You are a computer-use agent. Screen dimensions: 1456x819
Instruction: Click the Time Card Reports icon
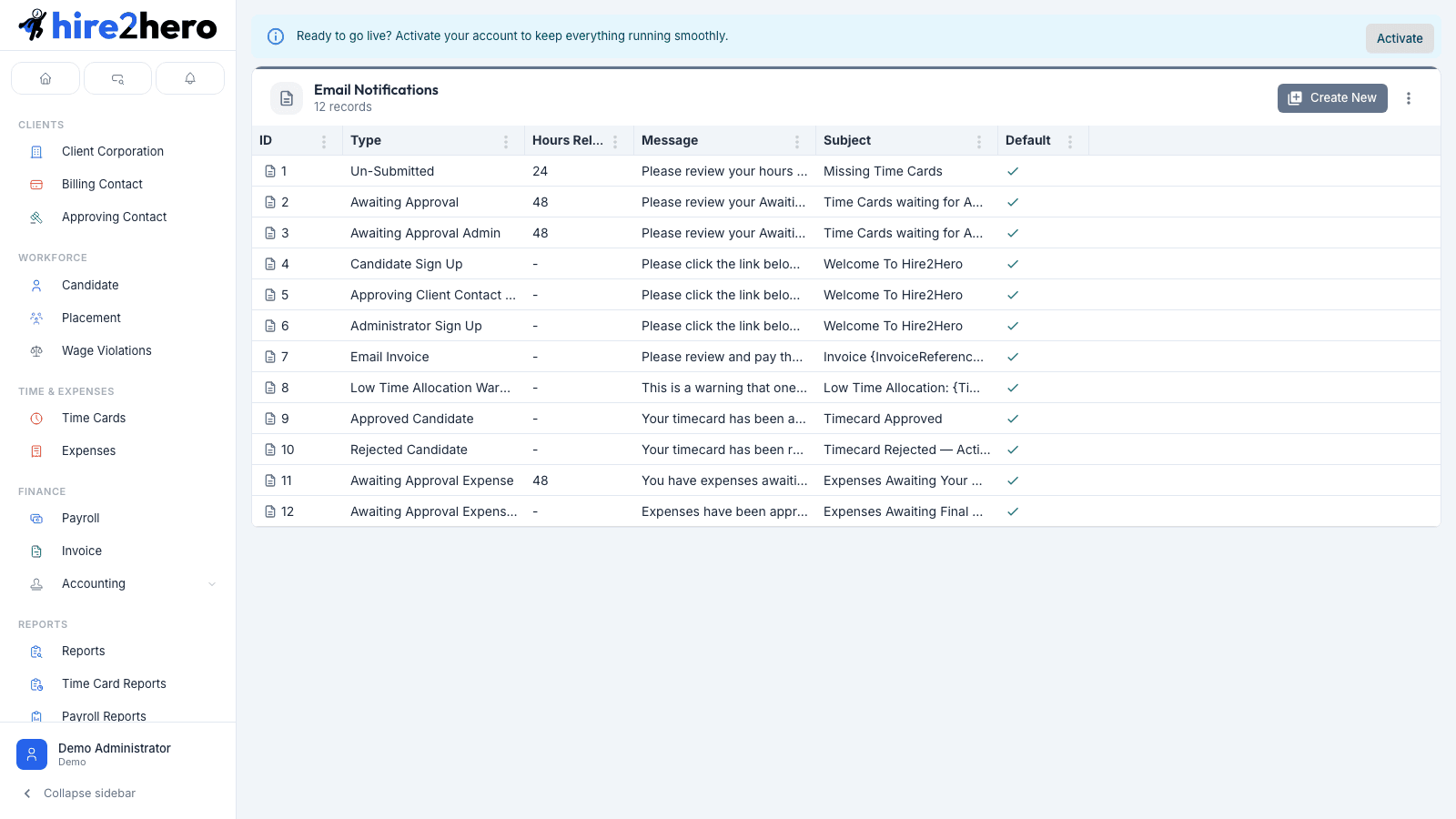pos(36,684)
